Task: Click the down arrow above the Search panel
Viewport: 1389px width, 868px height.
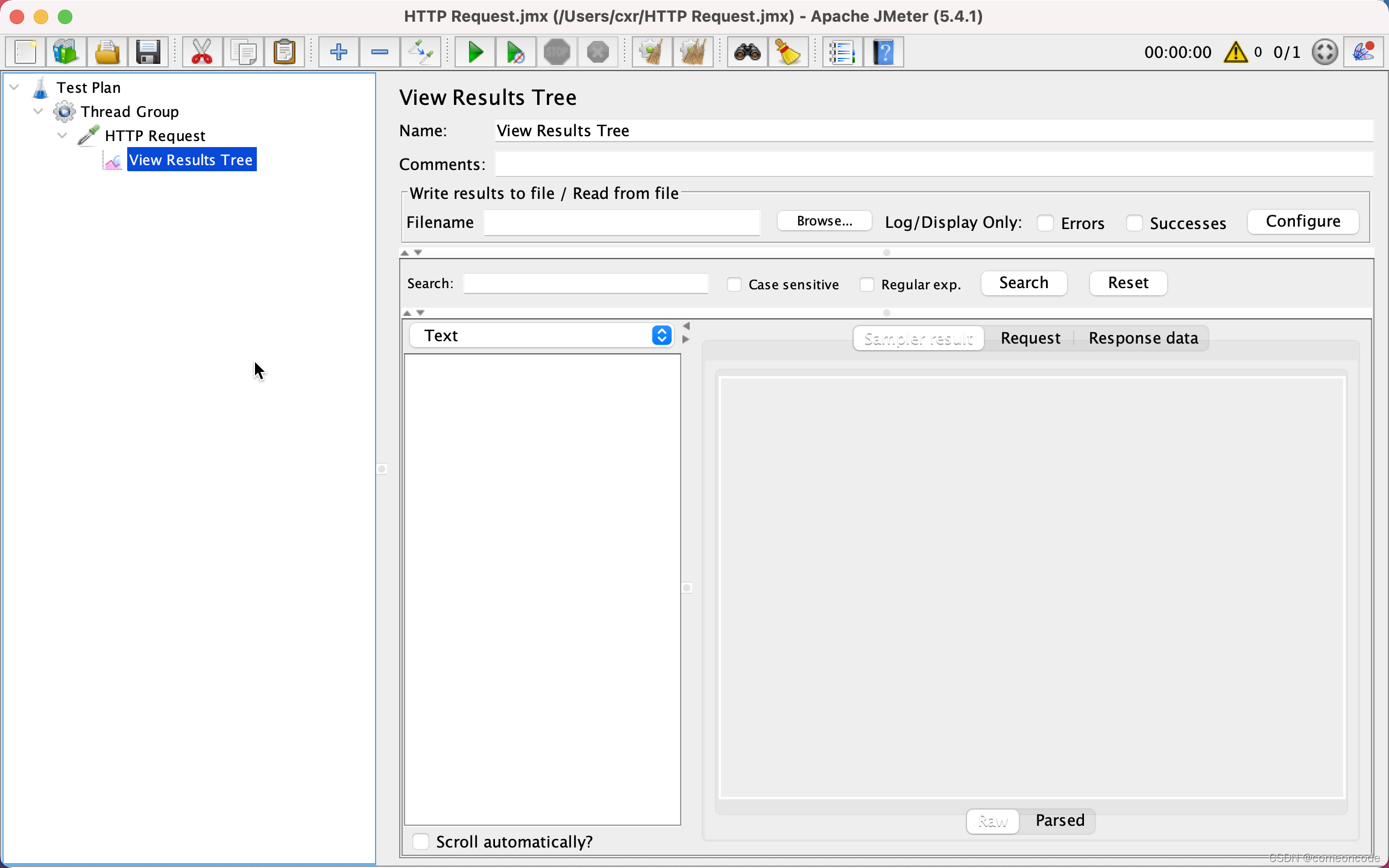Action: point(418,253)
